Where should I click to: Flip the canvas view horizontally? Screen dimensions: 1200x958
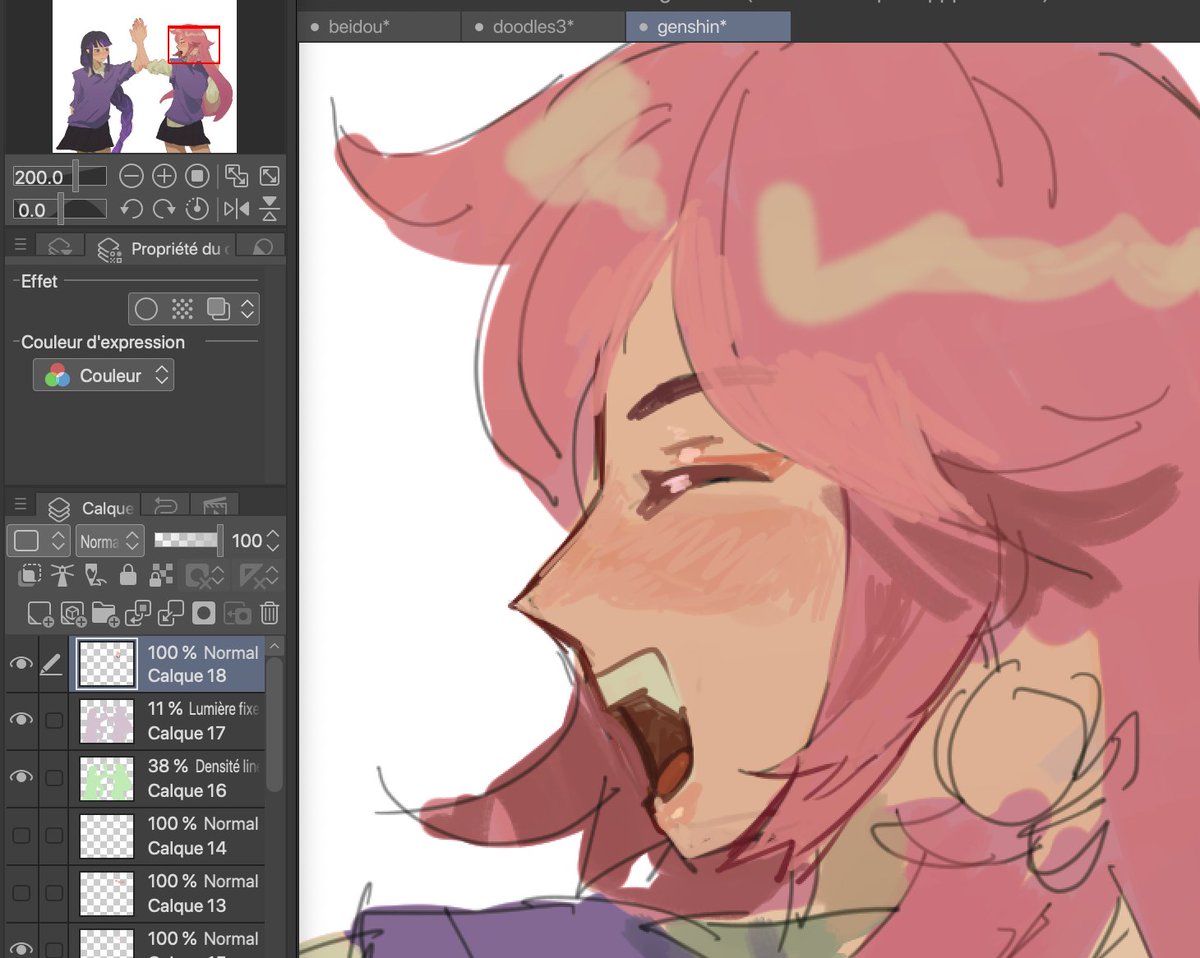237,210
